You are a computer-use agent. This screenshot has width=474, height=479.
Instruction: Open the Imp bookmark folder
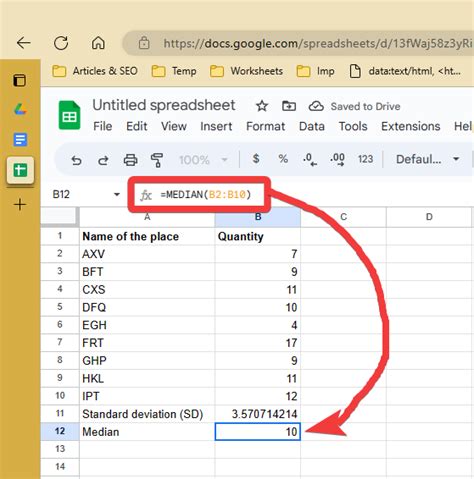(315, 71)
